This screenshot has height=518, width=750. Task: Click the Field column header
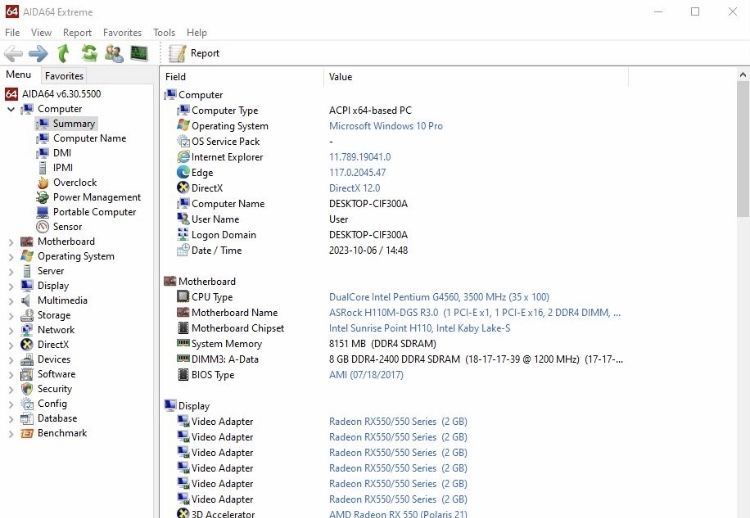click(243, 77)
